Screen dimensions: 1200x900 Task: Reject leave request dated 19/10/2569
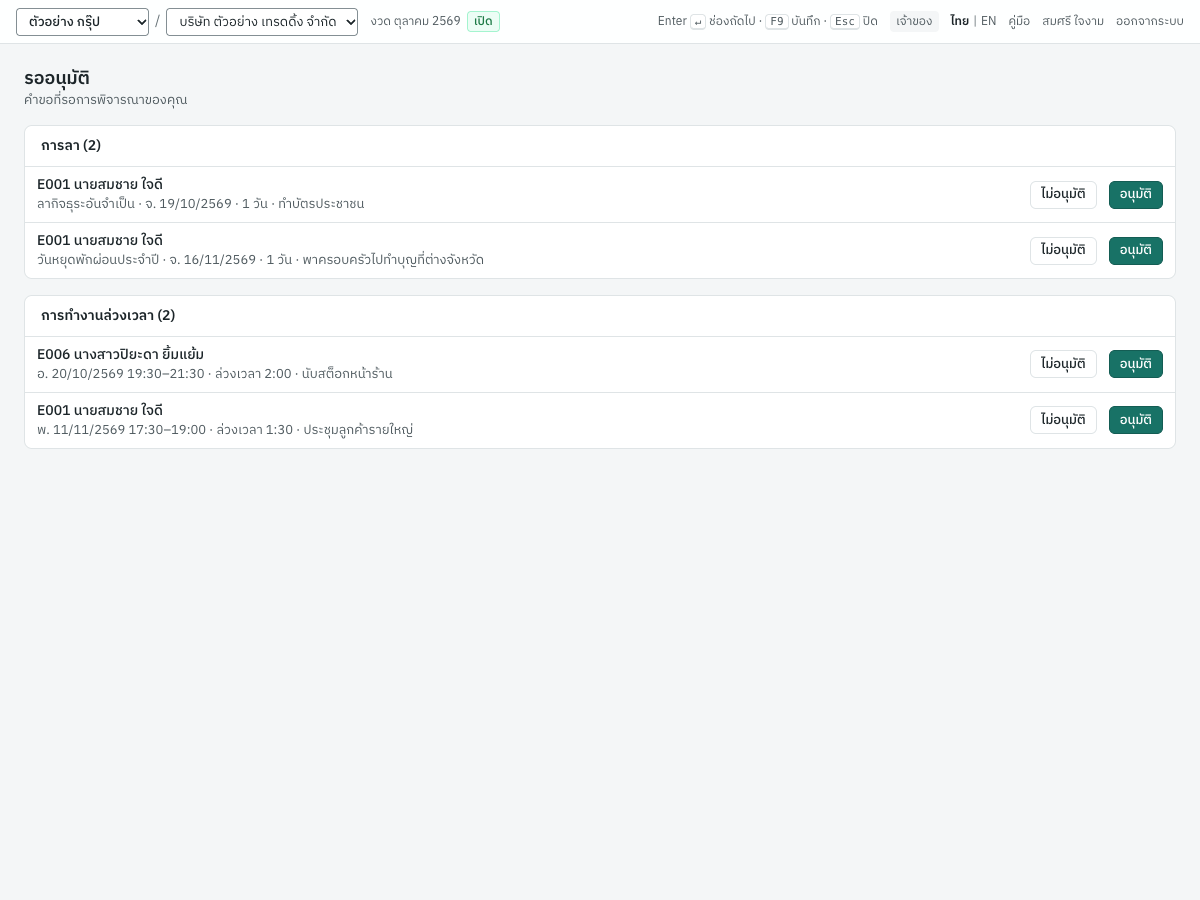point(1063,195)
